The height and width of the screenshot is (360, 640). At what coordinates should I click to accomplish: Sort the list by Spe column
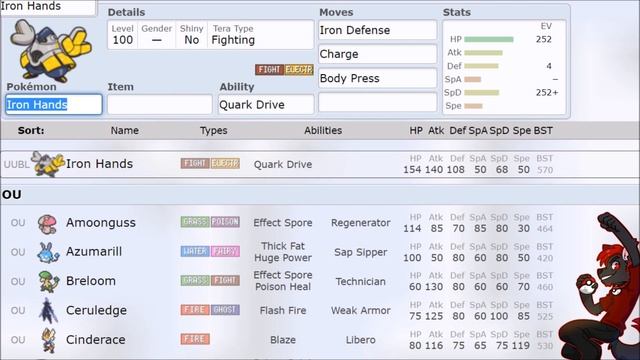point(522,131)
